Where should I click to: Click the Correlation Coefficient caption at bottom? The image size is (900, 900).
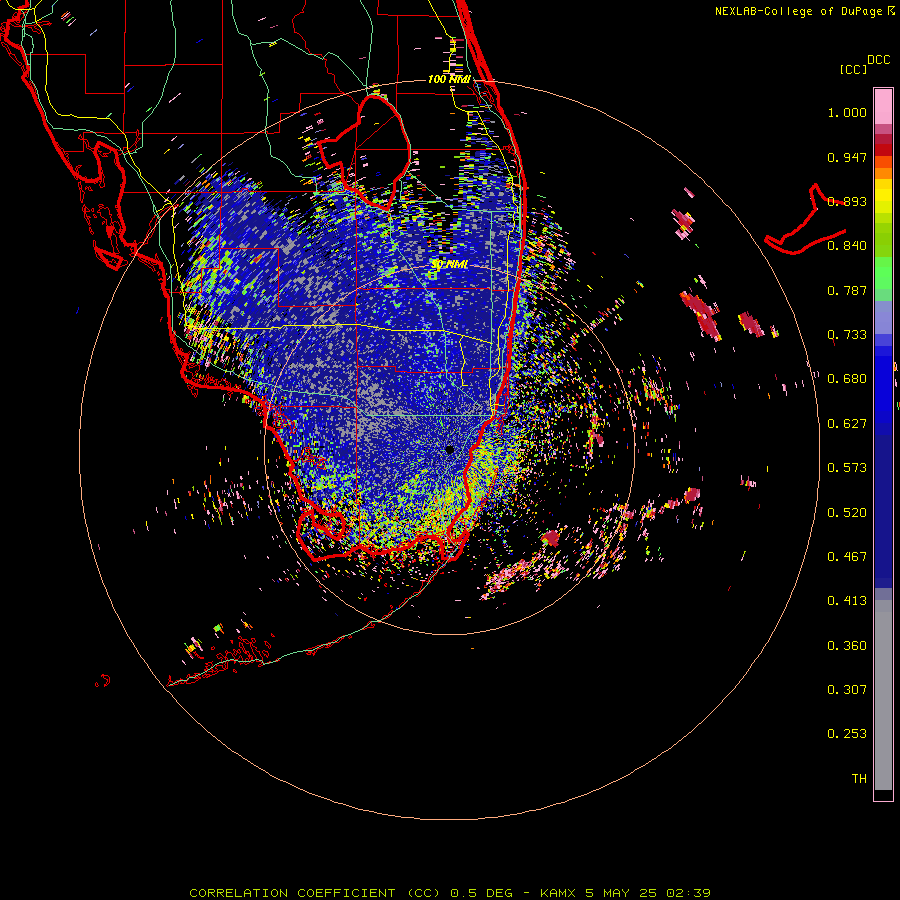[450, 893]
